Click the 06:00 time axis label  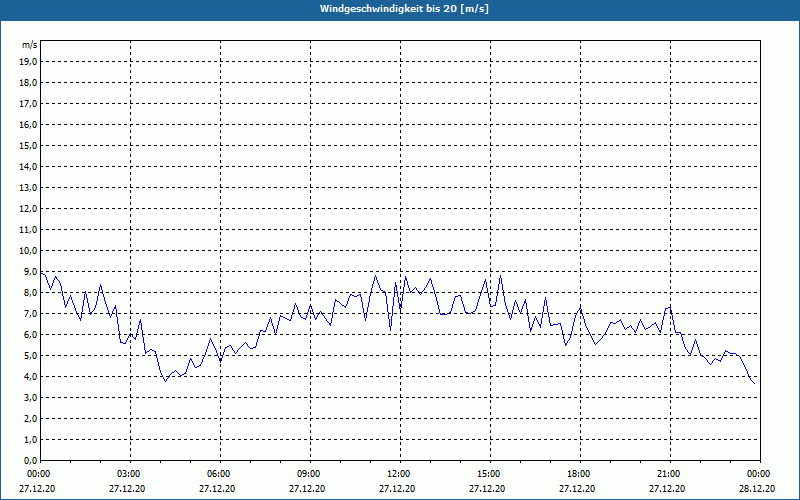[220, 474]
